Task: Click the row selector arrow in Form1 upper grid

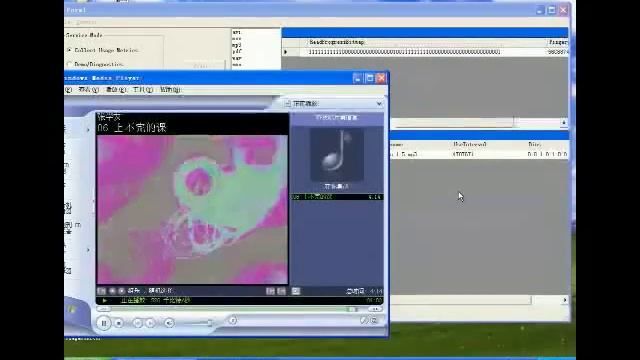Action: (x=286, y=52)
